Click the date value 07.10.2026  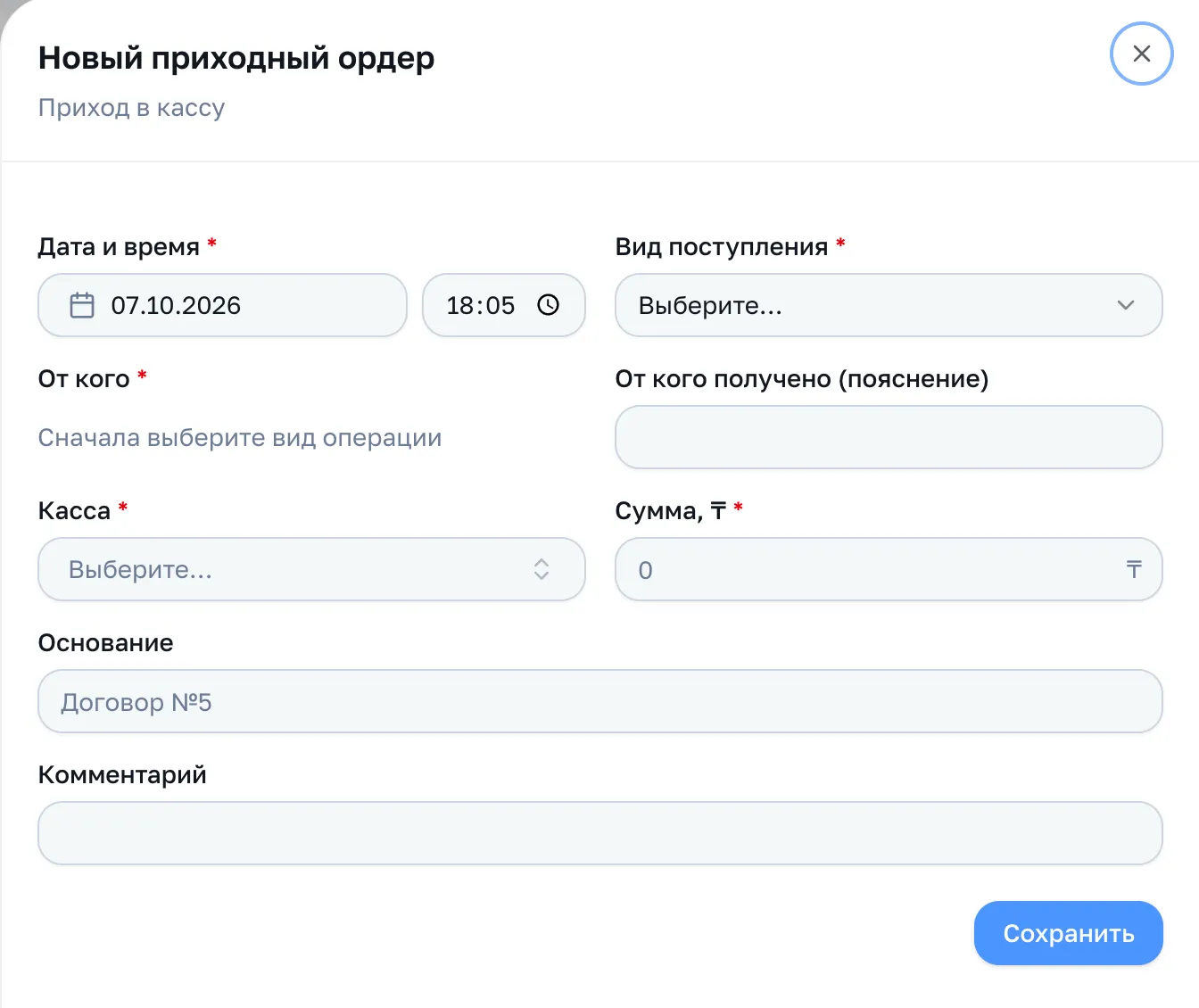pos(176,305)
